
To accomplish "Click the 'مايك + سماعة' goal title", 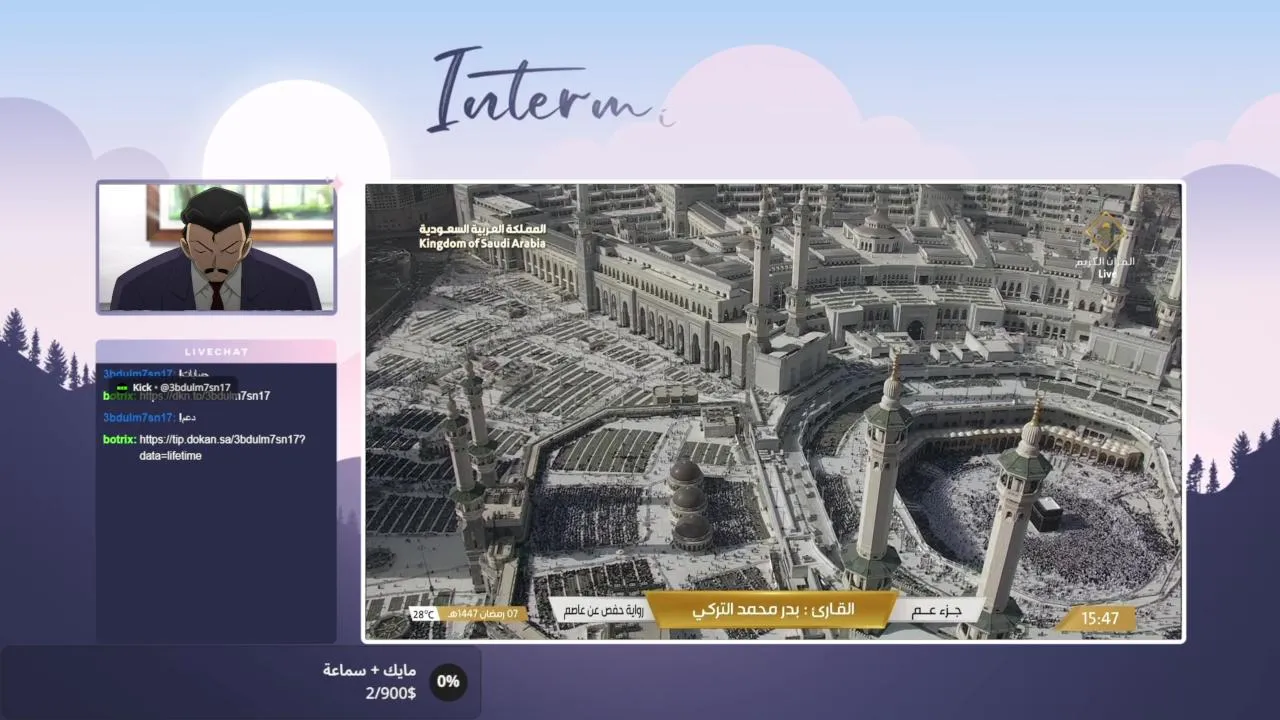I will tap(369, 670).
